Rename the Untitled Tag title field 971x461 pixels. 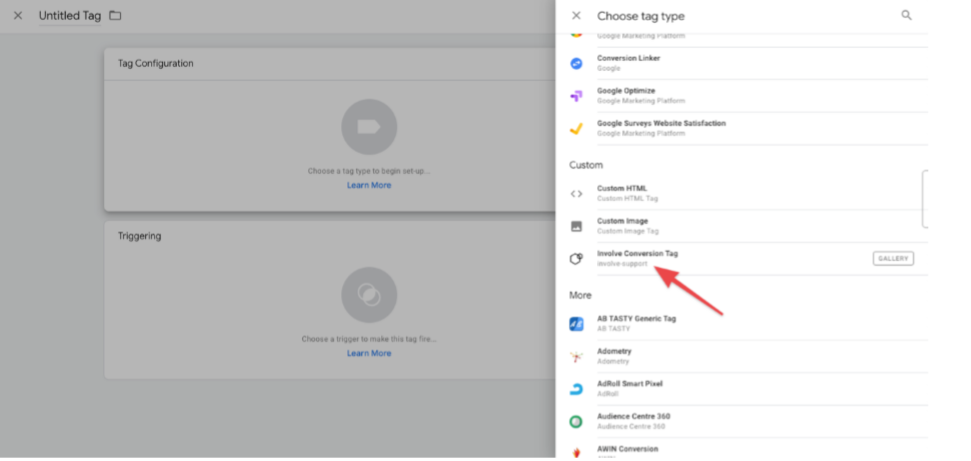click(x=69, y=16)
